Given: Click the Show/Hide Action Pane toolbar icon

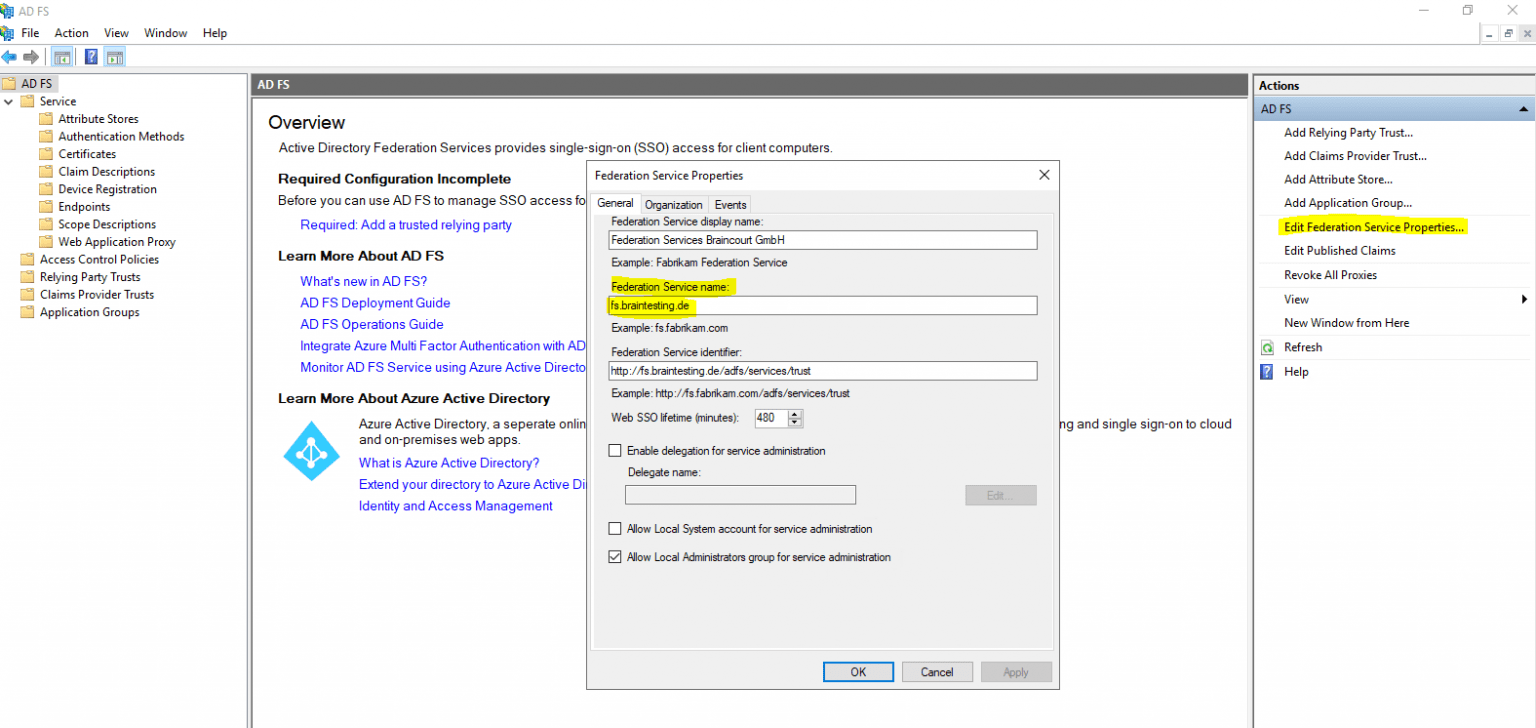Looking at the screenshot, I should click(x=114, y=57).
